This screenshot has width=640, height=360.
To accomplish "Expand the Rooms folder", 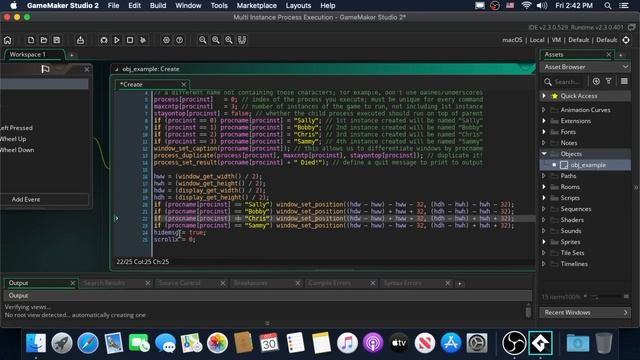I will click(x=544, y=187).
